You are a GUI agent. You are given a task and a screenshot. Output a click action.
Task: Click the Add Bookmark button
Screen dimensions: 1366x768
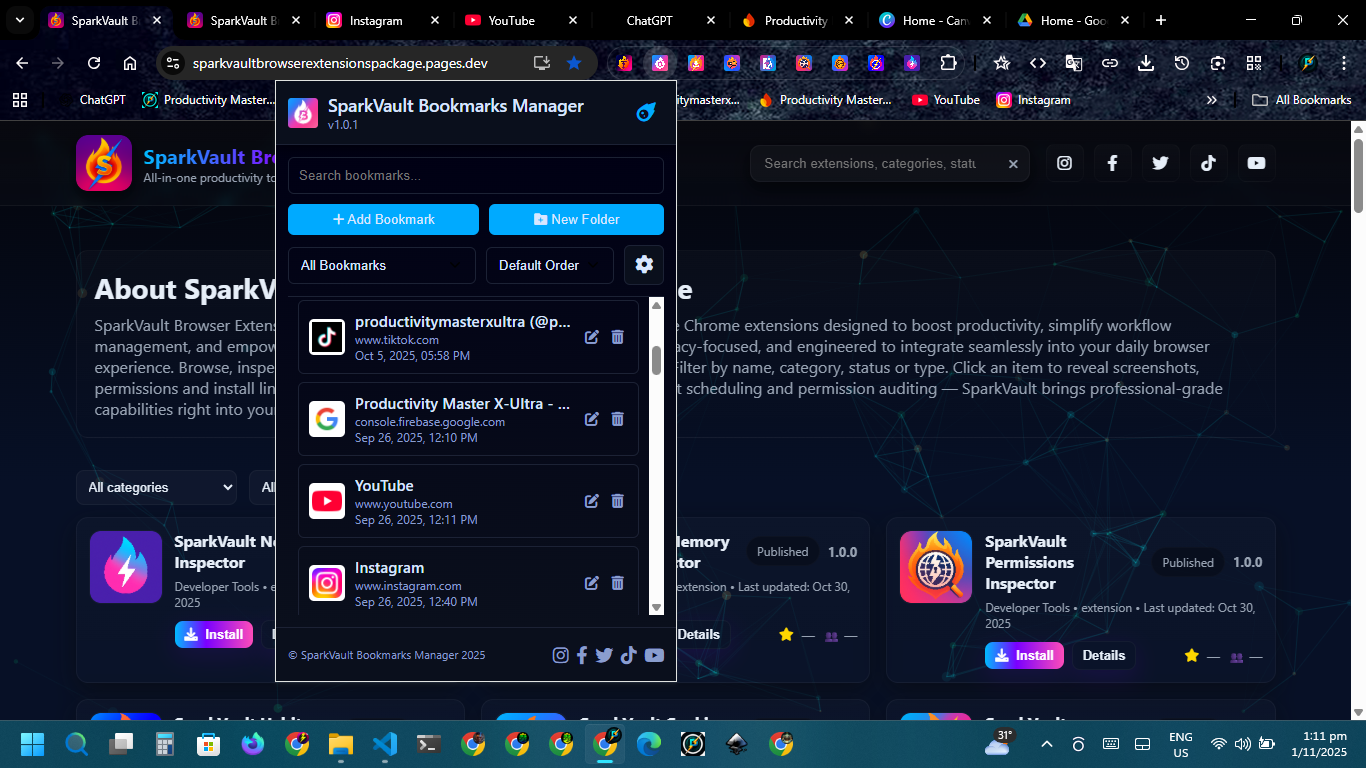(383, 219)
